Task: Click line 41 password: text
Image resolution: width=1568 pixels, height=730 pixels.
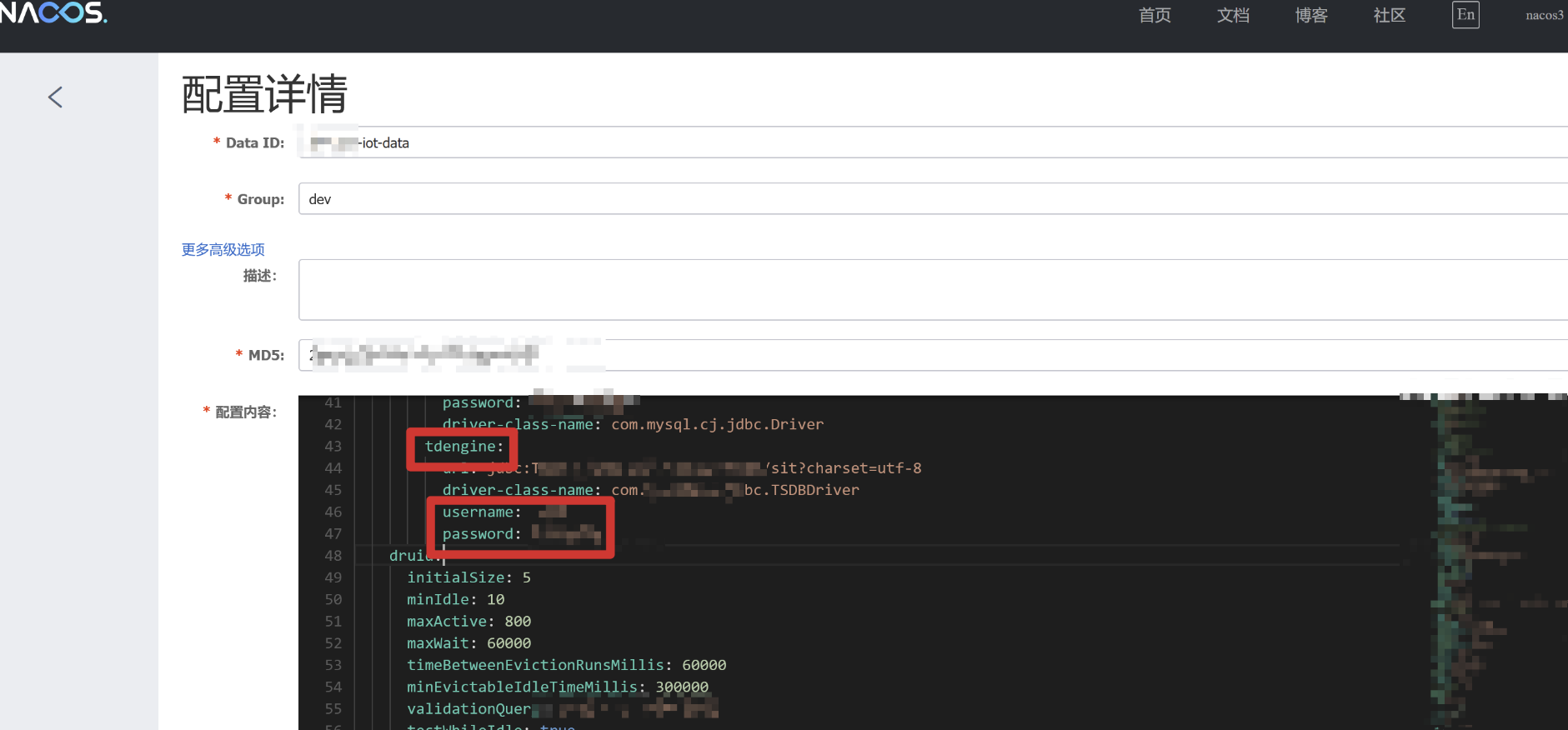Action: [x=482, y=402]
